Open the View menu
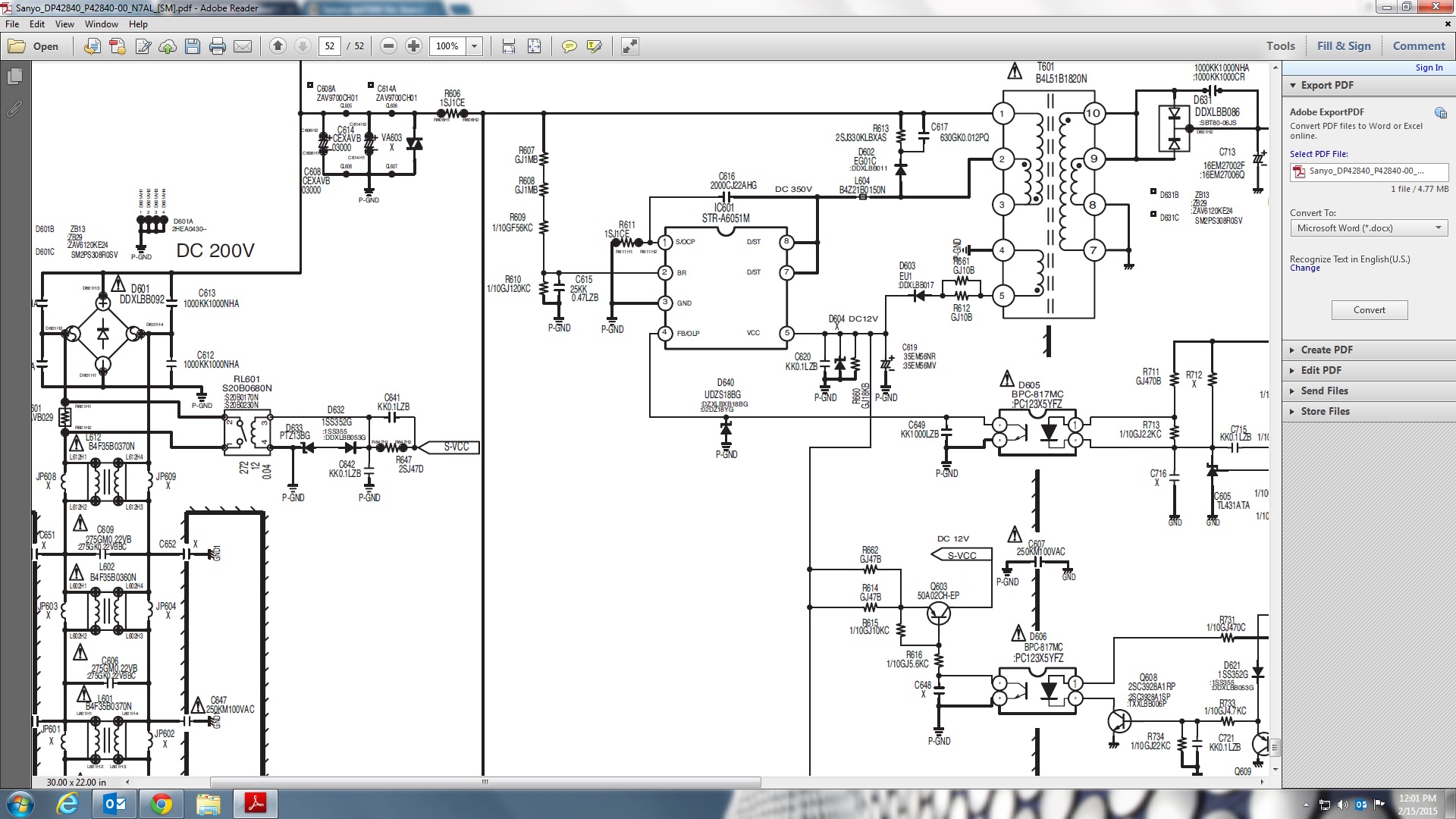 (x=64, y=24)
